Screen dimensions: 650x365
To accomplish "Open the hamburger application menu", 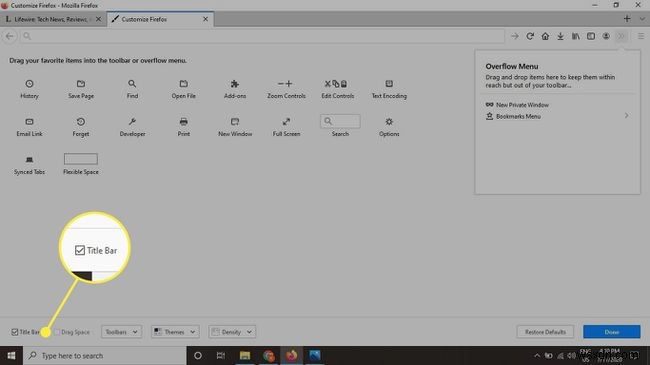I will click(x=641, y=36).
